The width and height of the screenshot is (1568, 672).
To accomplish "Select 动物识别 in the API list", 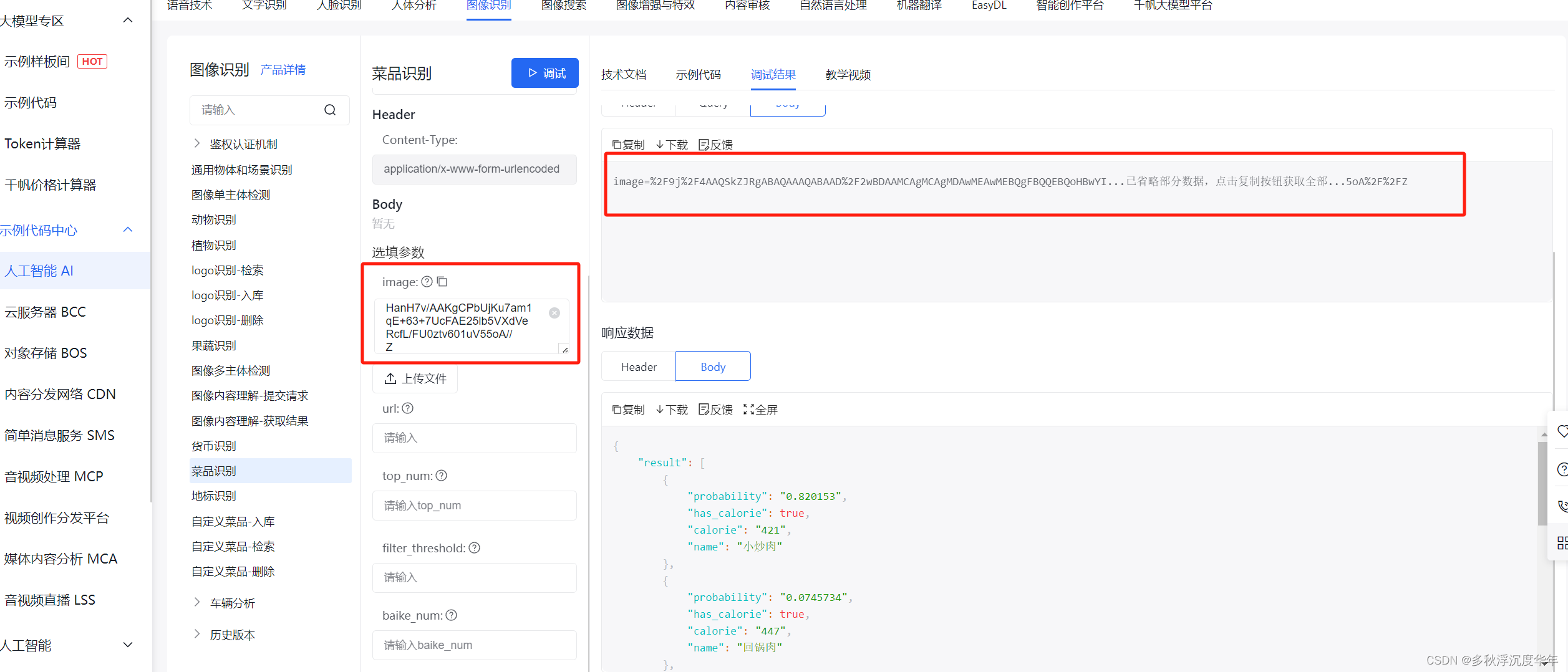I will [x=214, y=219].
